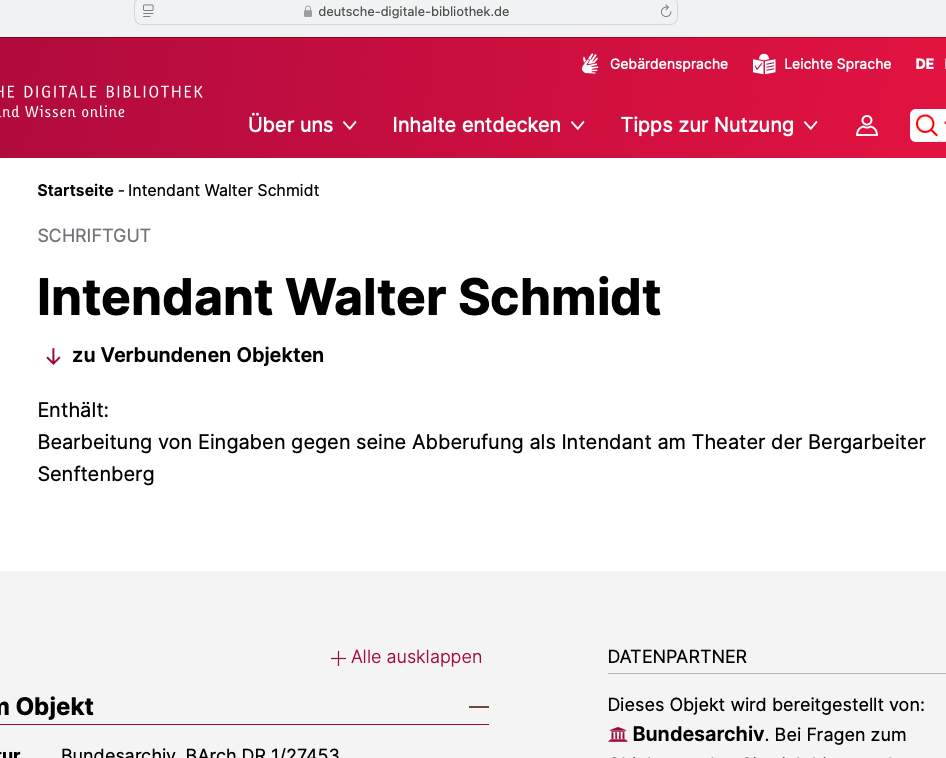Click the padlock icon beside the URL
The height and width of the screenshot is (758, 946).
click(x=308, y=12)
